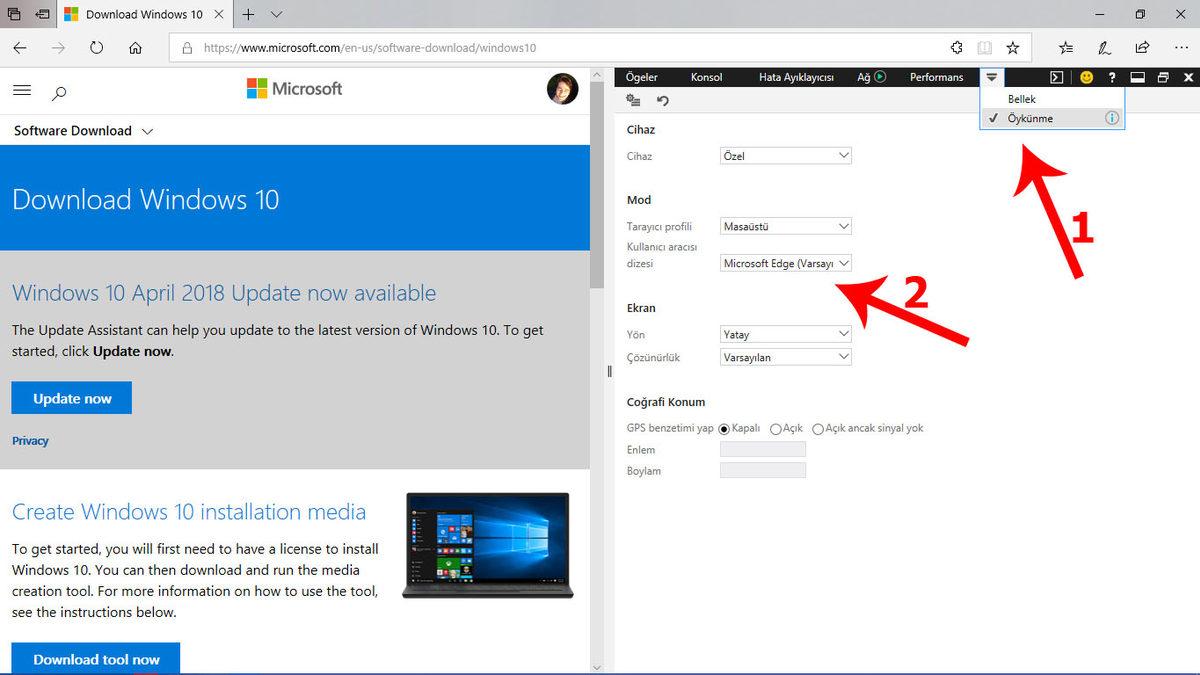
Task: Switch to the Konsol DevTools tab
Action: (706, 76)
